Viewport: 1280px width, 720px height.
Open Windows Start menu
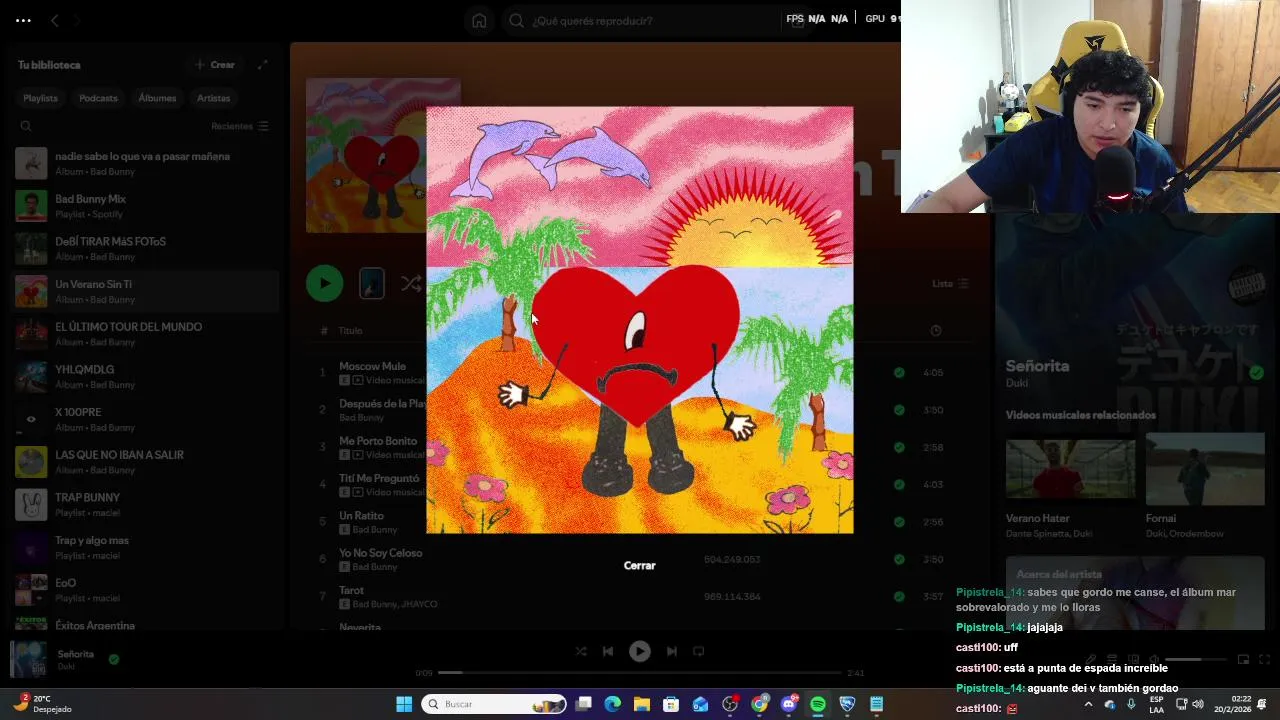[404, 704]
